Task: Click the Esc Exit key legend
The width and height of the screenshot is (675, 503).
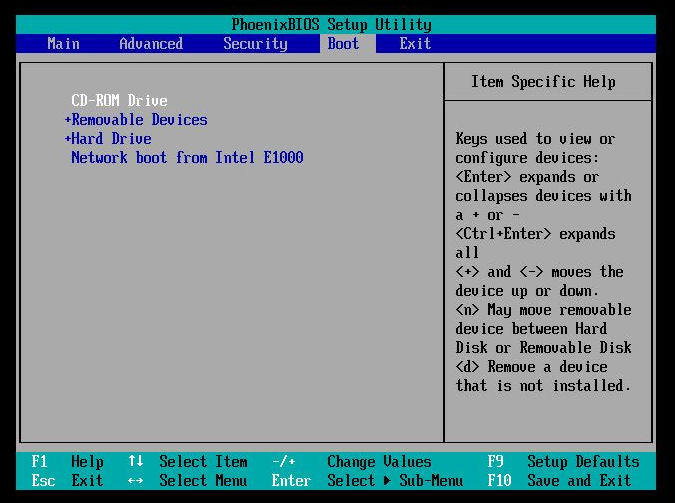Action: tap(68, 481)
